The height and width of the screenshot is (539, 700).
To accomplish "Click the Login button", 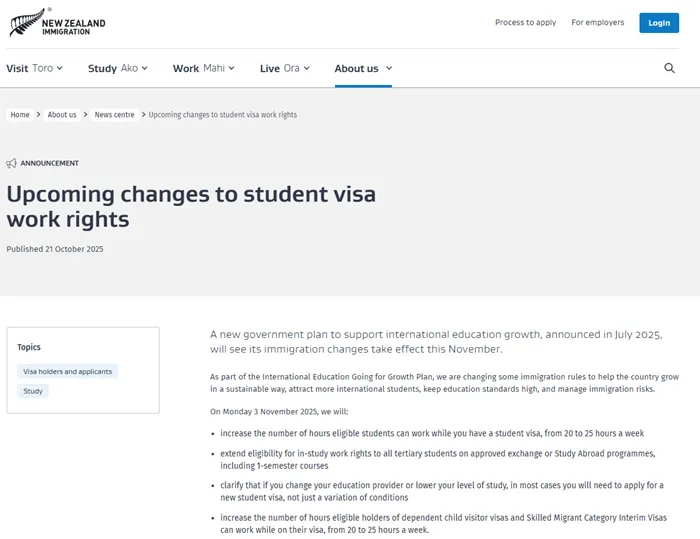I will (659, 22).
